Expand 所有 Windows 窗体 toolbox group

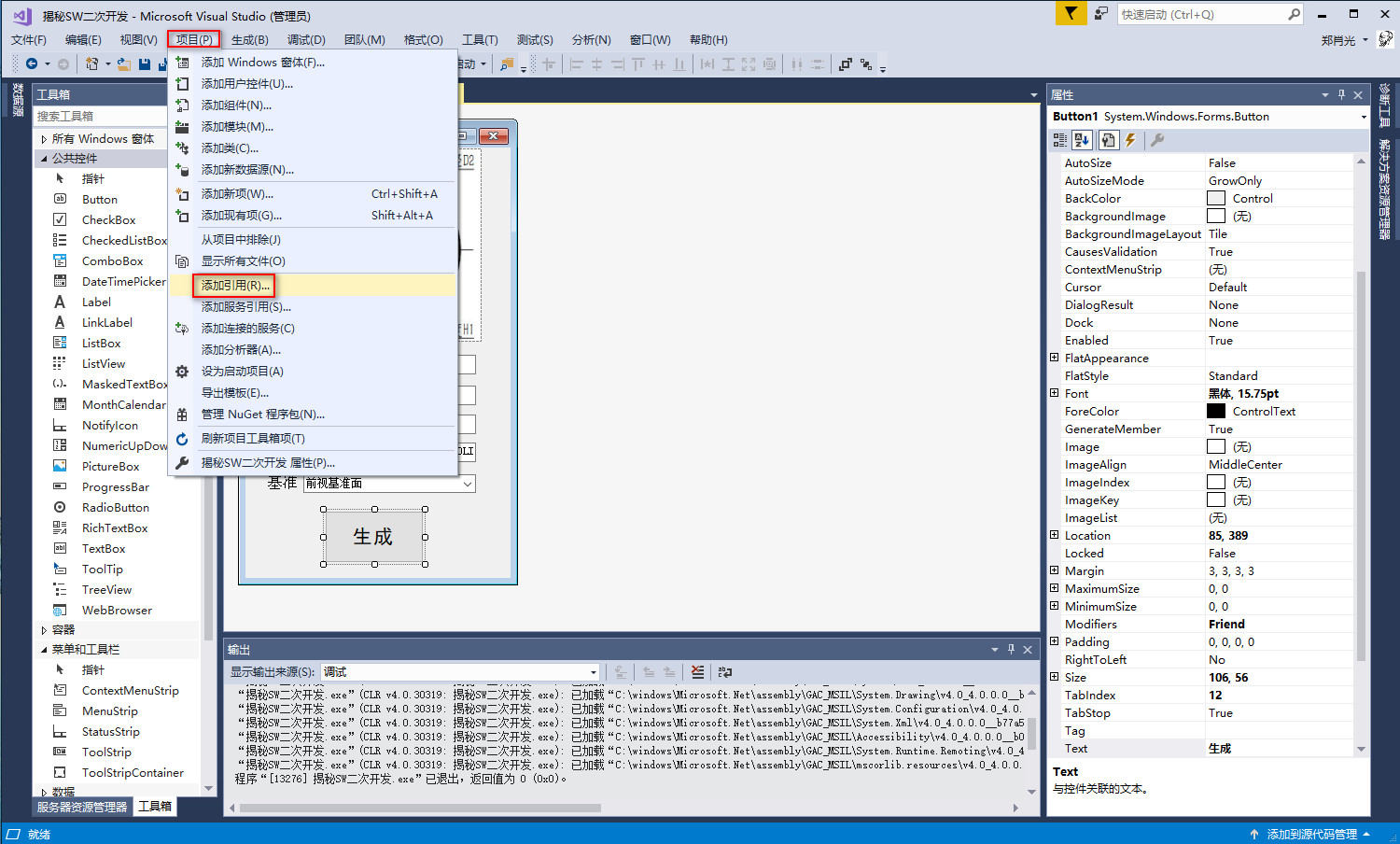(44, 139)
